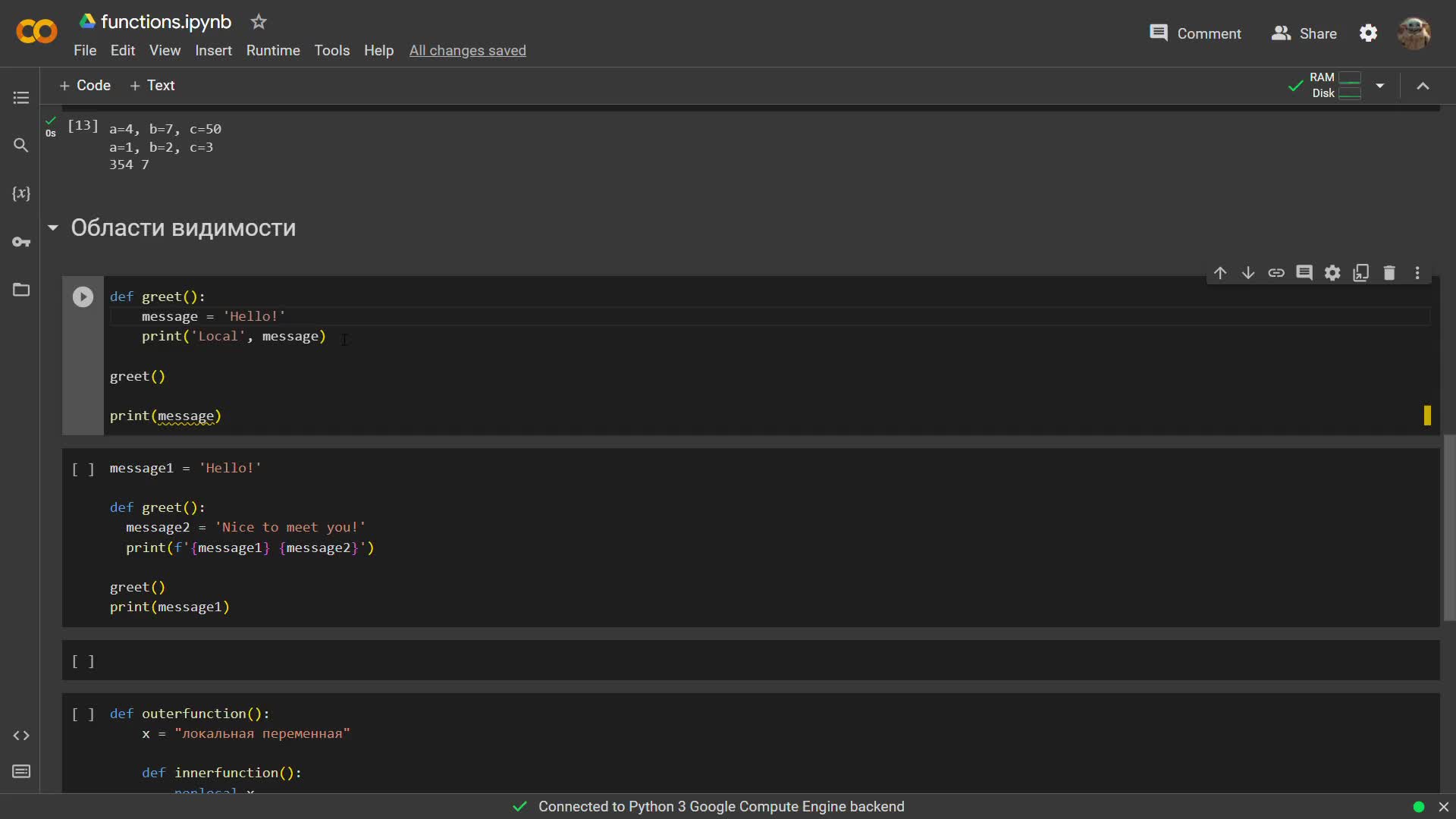Open more cell actions menu
This screenshot has width=1456, height=819.
coord(1417,273)
